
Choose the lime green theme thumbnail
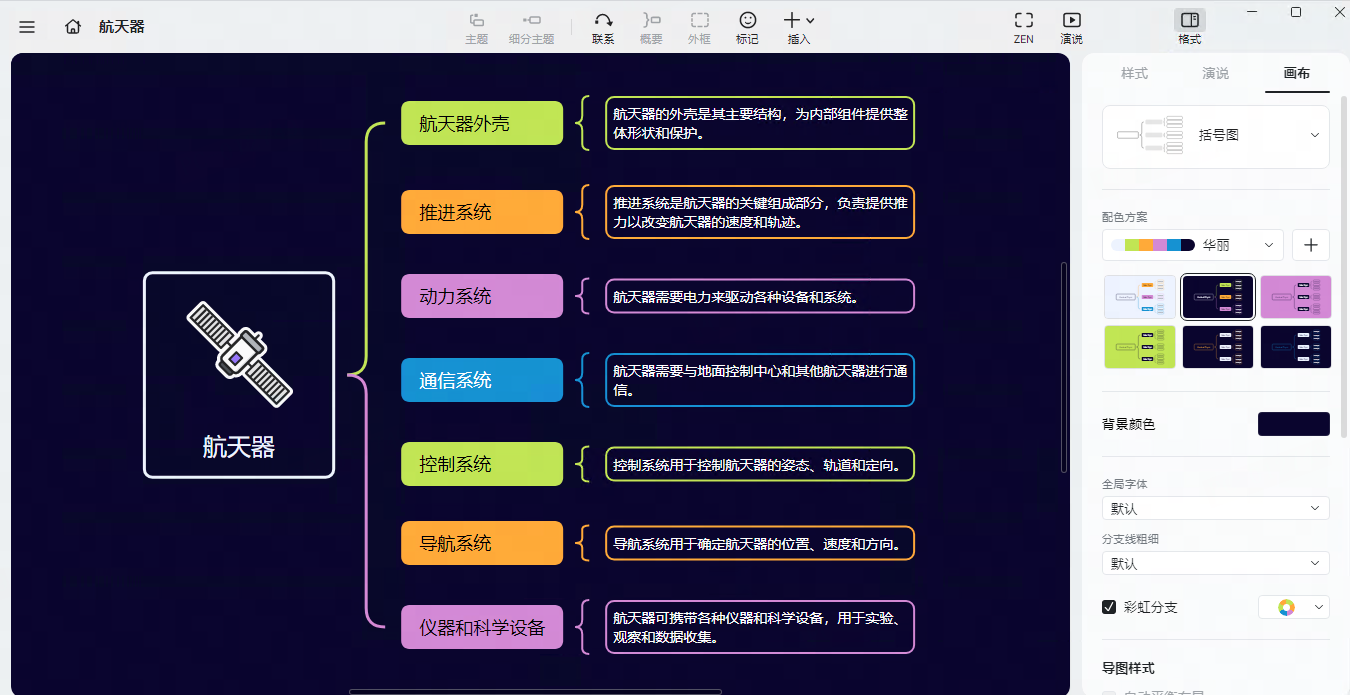(1140, 346)
